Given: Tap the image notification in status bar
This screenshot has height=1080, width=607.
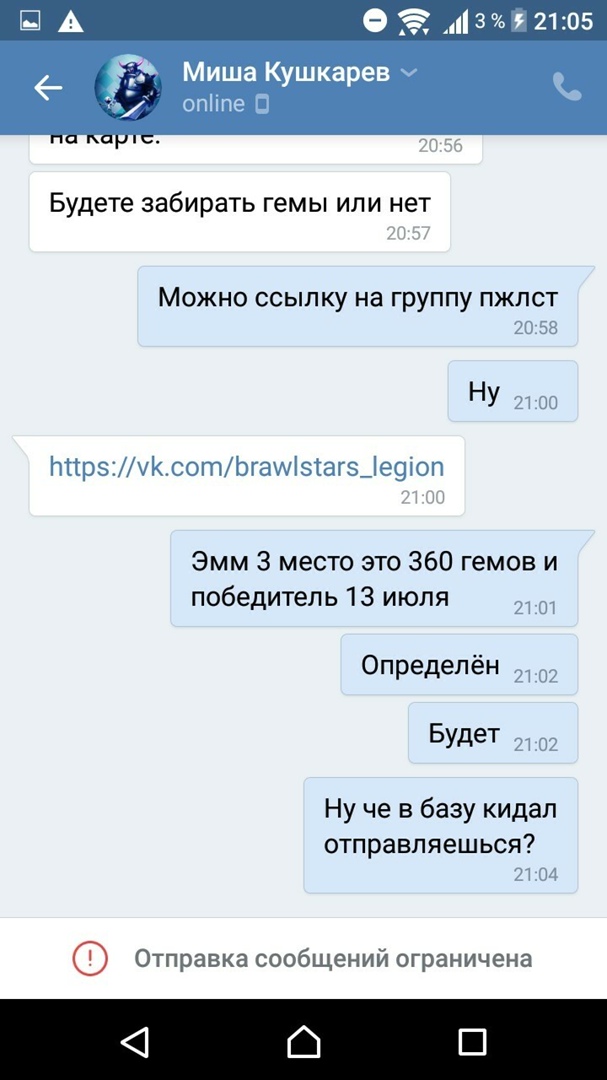Looking at the screenshot, I should [x=30, y=21].
